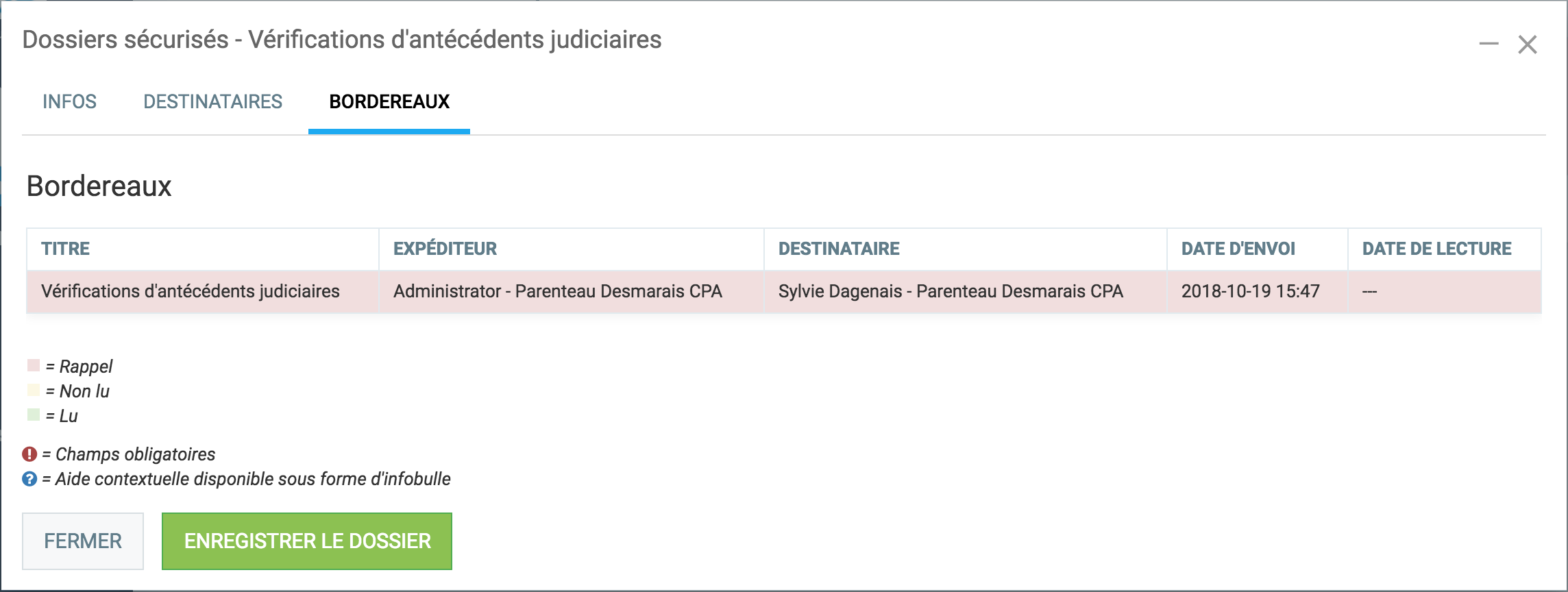The image size is (1568, 592).
Task: Click the recipient cell Sylvie Dagenais
Action: [x=951, y=291]
